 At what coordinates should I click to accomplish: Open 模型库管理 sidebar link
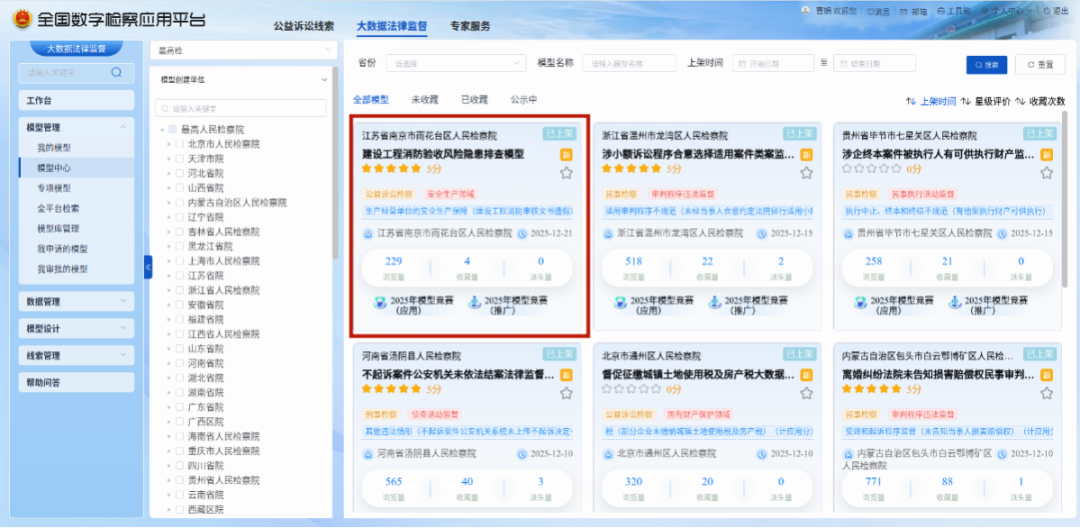(58, 229)
